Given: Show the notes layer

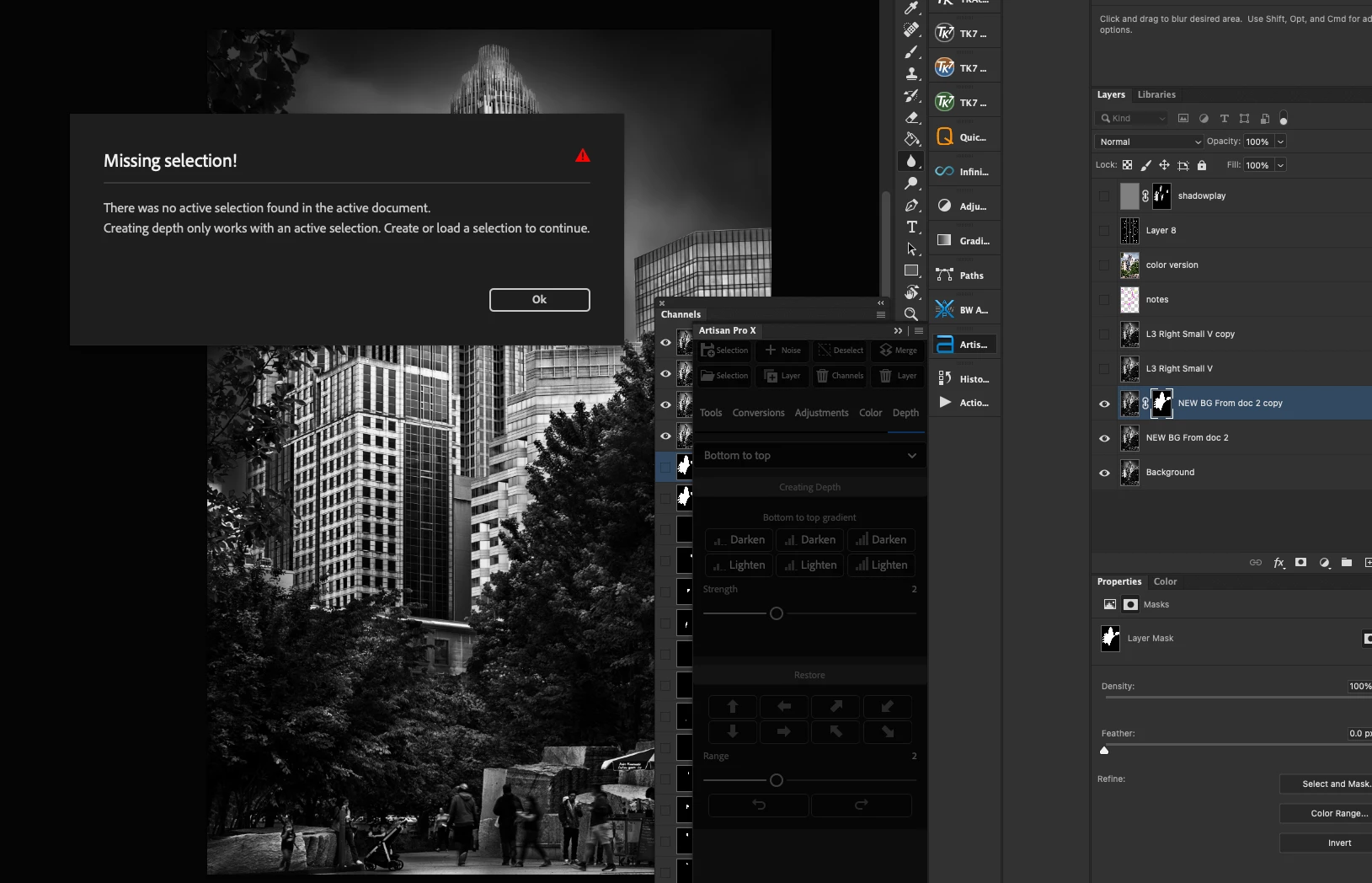Looking at the screenshot, I should pyautogui.click(x=1104, y=300).
